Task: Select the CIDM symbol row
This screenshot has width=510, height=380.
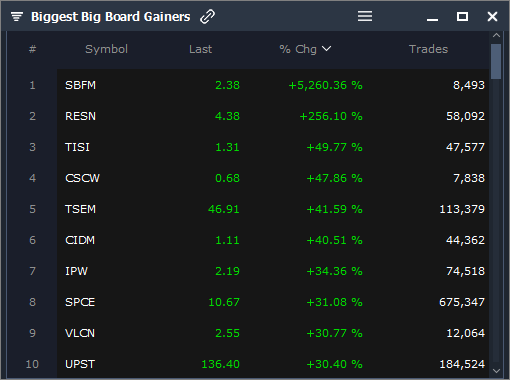Action: [273, 240]
